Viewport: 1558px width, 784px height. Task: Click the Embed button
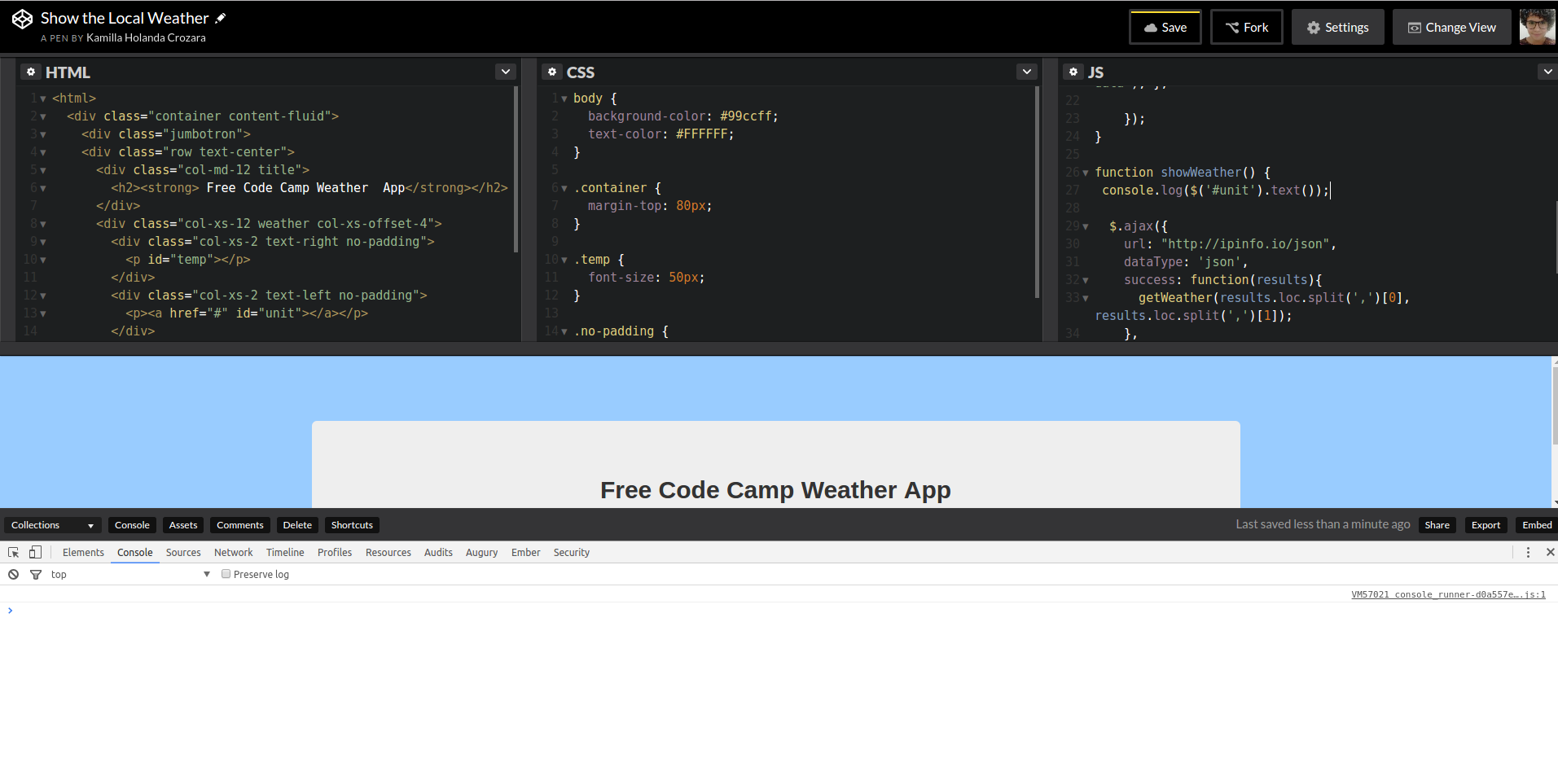pyautogui.click(x=1537, y=525)
